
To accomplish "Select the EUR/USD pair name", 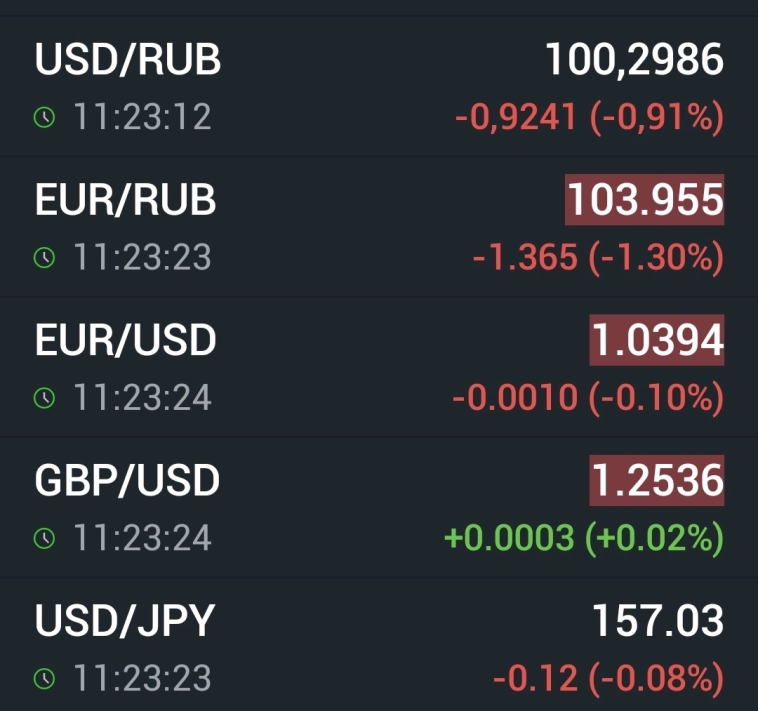I will (125, 341).
